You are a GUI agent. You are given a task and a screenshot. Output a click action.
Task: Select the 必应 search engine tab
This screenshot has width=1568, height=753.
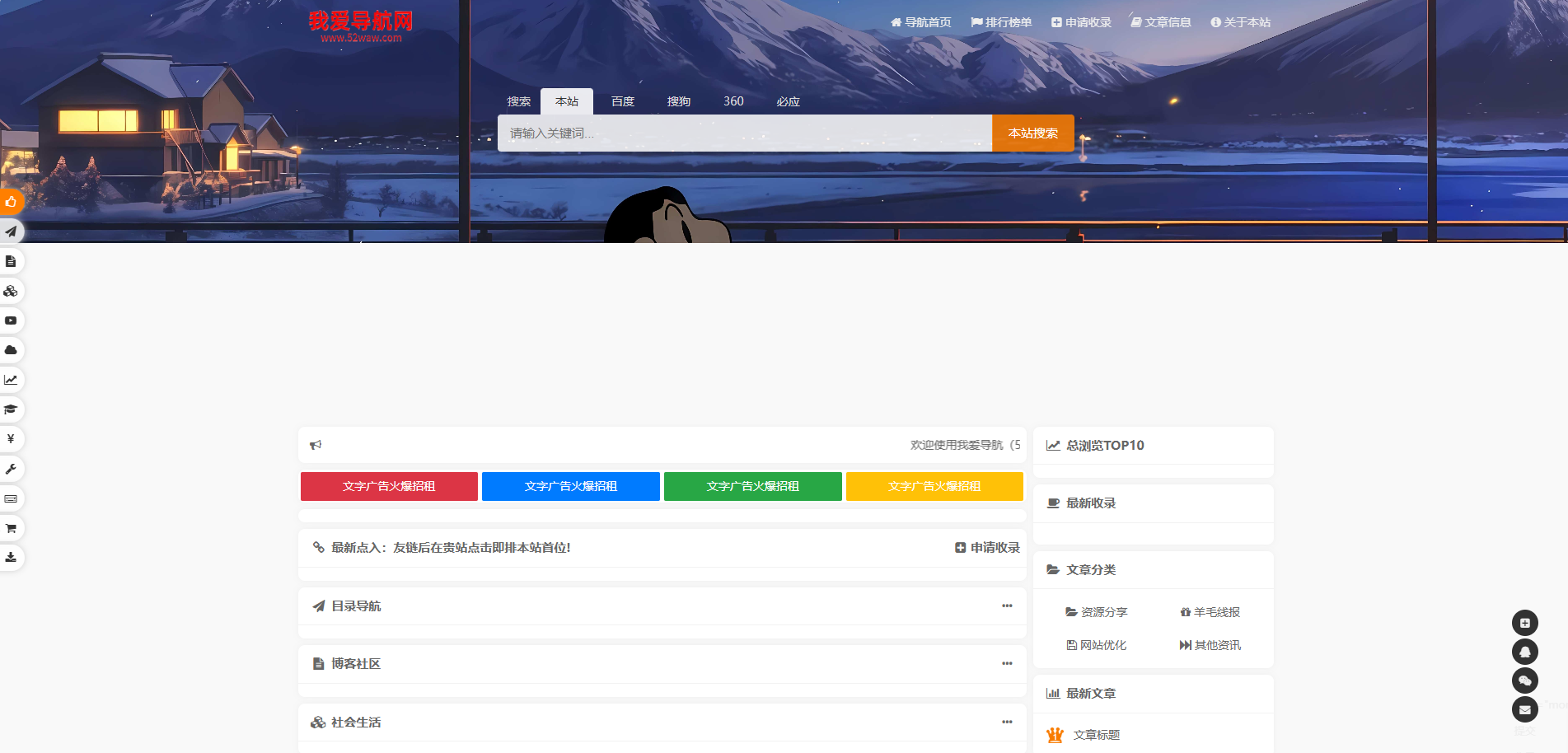[788, 101]
